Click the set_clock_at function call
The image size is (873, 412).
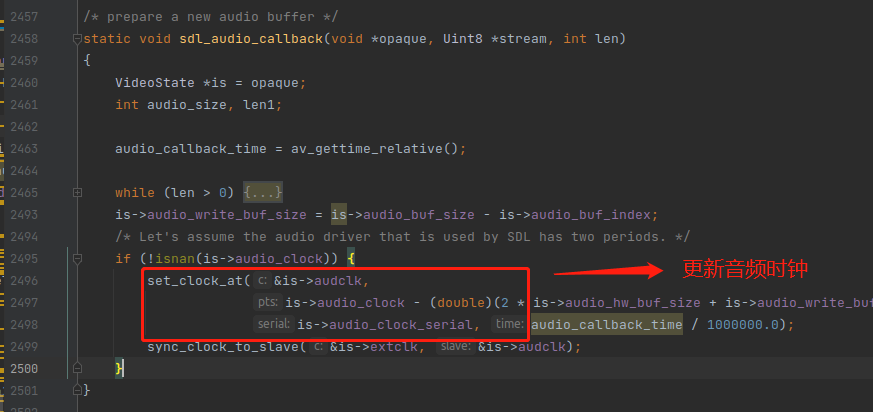coord(194,280)
